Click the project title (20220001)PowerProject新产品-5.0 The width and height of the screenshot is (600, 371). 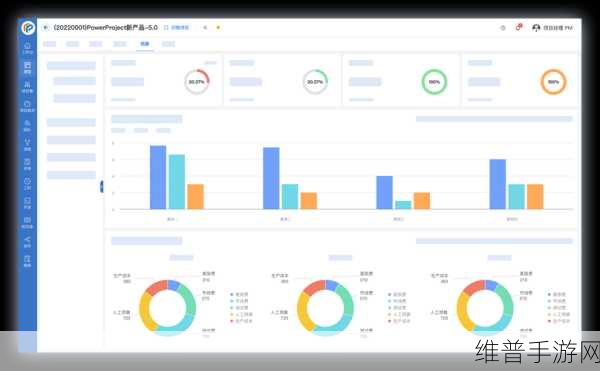(106, 28)
